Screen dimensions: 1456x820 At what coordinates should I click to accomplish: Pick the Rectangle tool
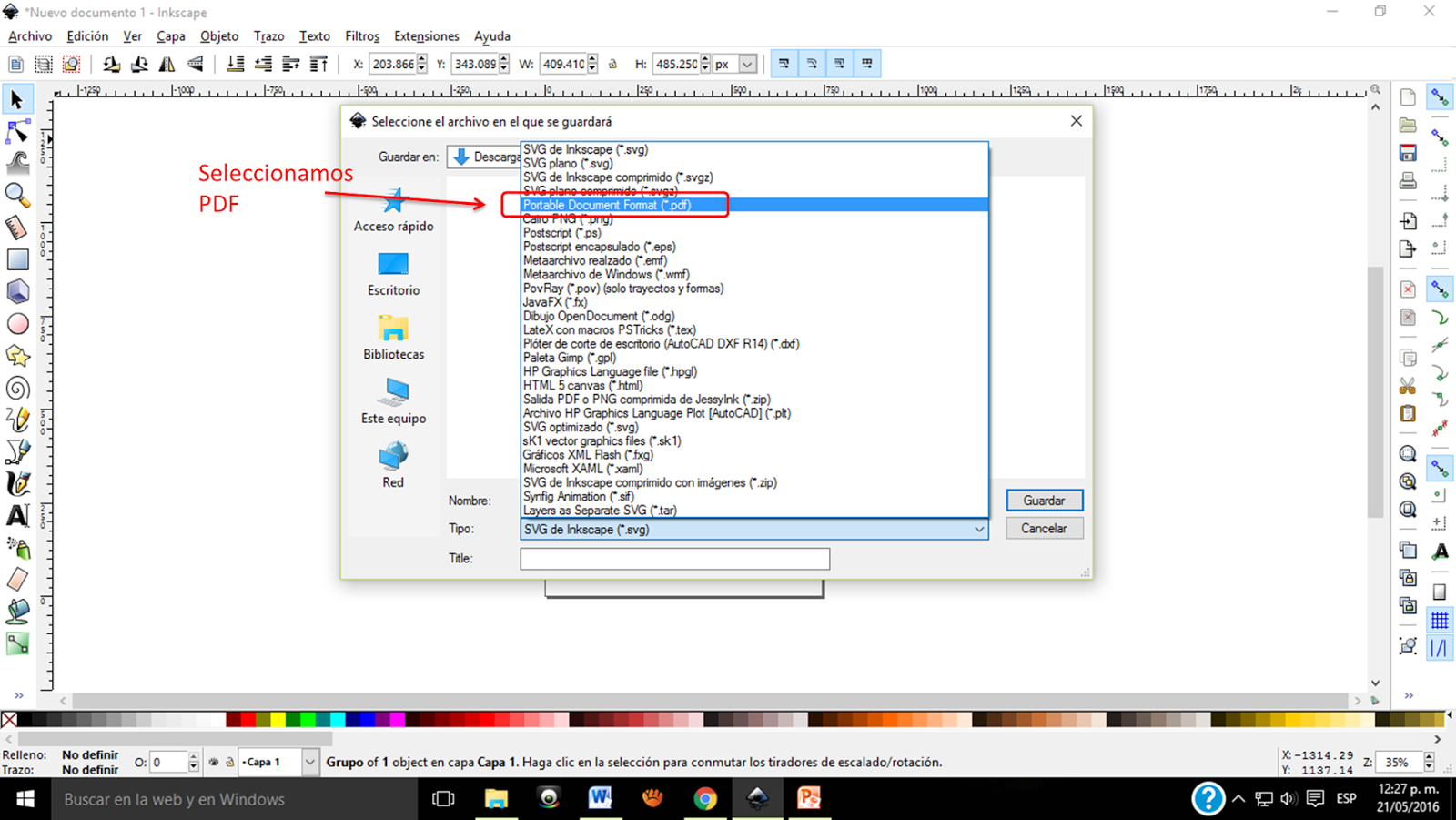[17, 259]
